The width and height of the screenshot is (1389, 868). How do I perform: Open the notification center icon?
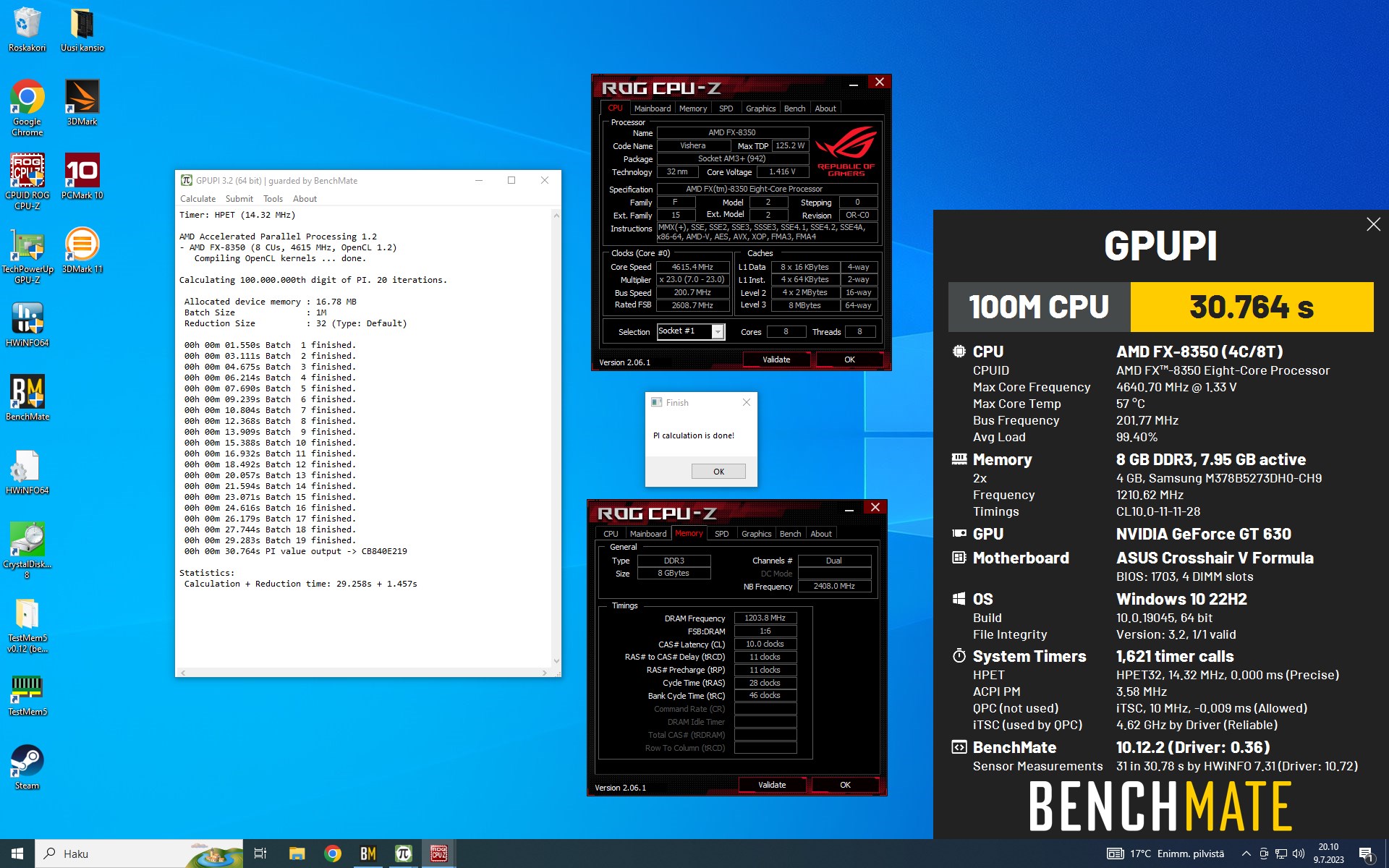[1367, 854]
